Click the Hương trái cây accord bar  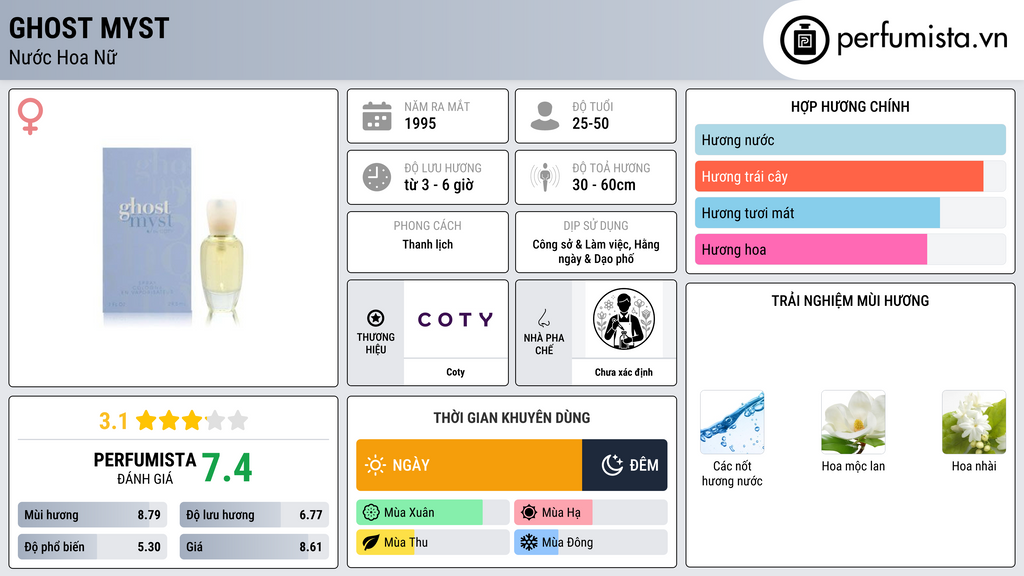850,176
